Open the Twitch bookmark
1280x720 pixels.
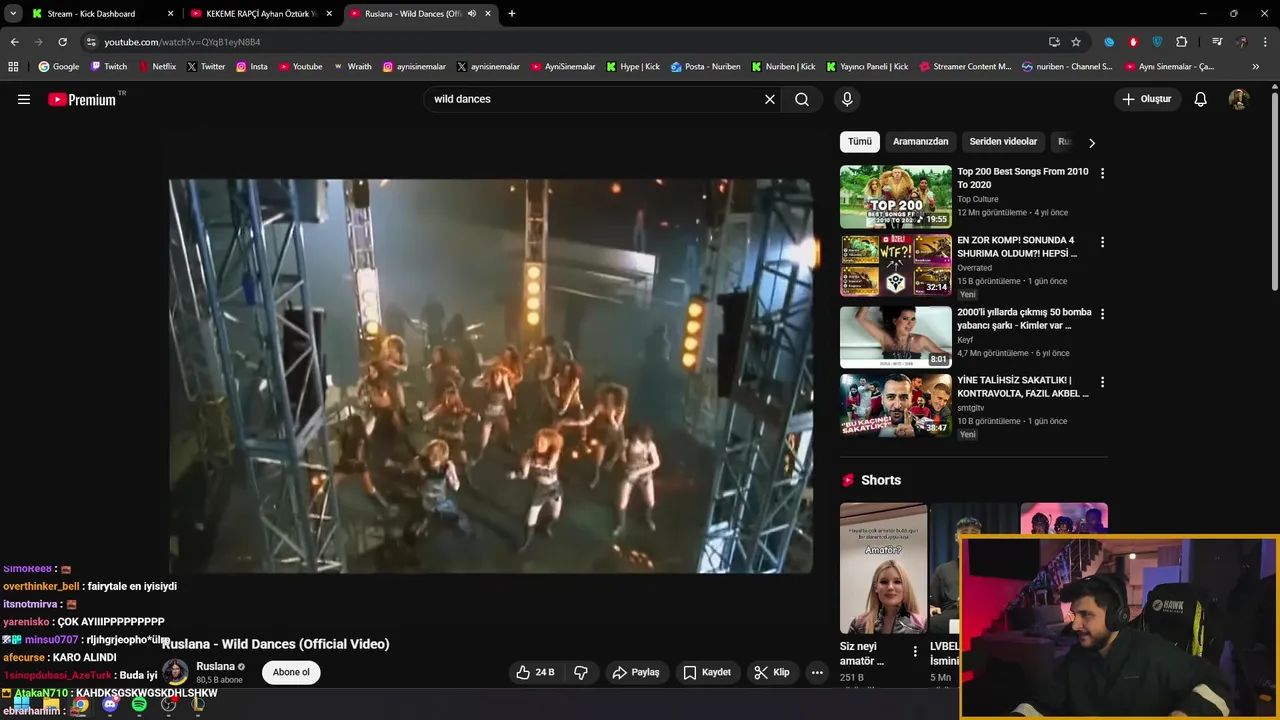(109, 67)
